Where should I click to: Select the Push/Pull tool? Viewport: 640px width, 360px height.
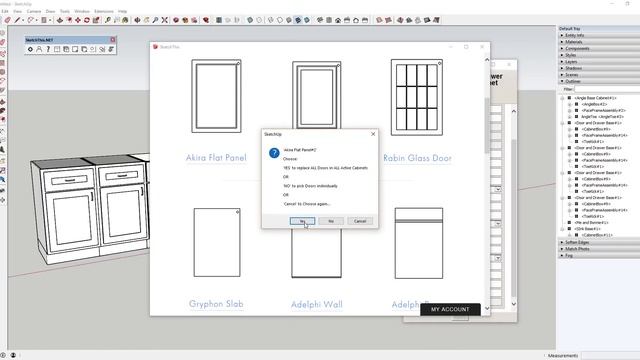(x=60, y=20)
